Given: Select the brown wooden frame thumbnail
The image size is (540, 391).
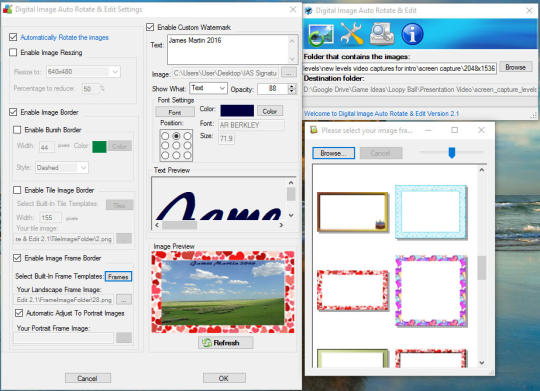Looking at the screenshot, I should click(353, 212).
